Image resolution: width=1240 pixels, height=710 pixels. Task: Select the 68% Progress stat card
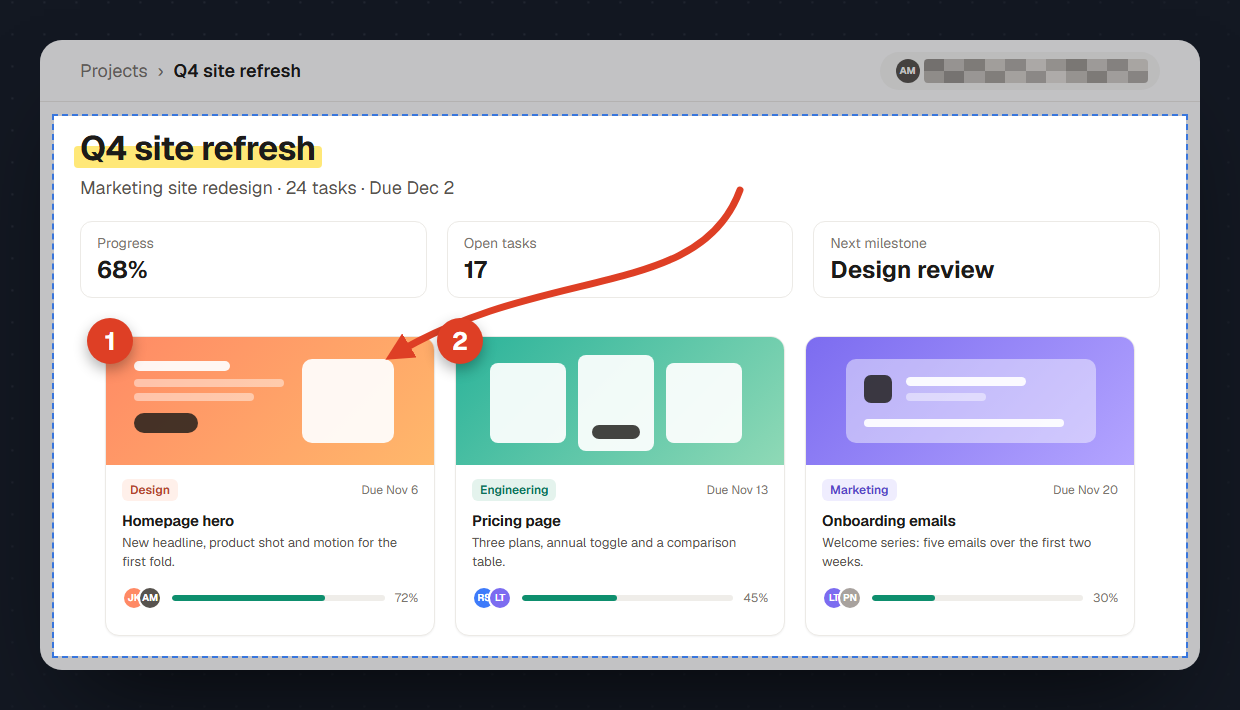click(253, 259)
